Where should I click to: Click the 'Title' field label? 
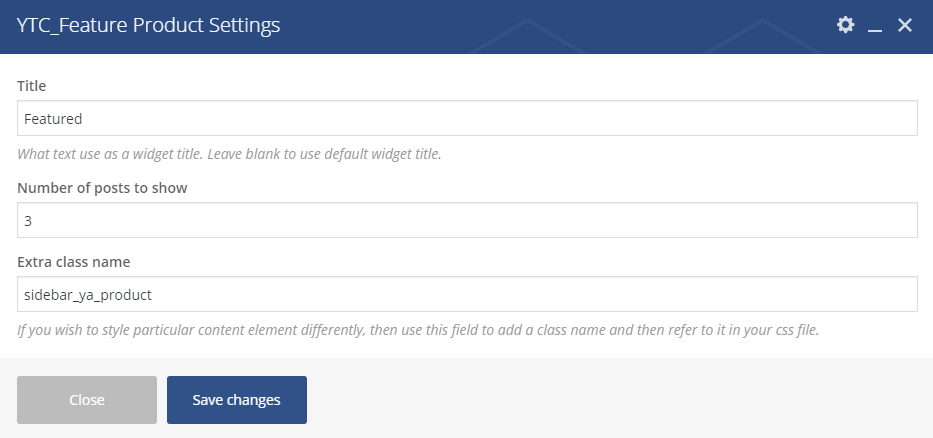pyautogui.click(x=32, y=86)
